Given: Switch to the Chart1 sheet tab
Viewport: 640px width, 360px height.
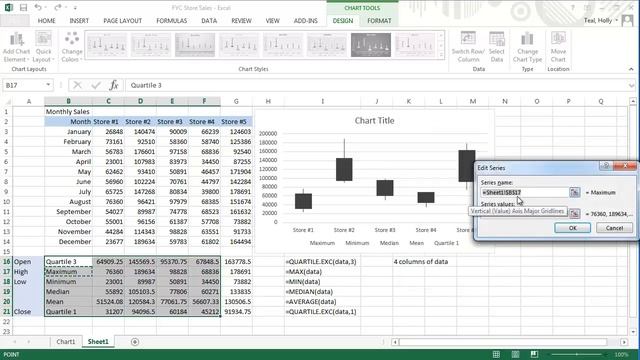Looking at the screenshot, I should tap(66, 342).
